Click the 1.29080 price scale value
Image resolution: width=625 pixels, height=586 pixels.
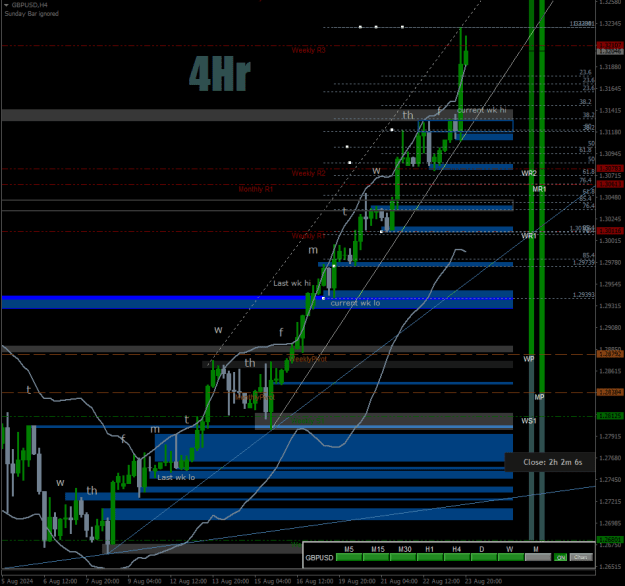pyautogui.click(x=610, y=328)
